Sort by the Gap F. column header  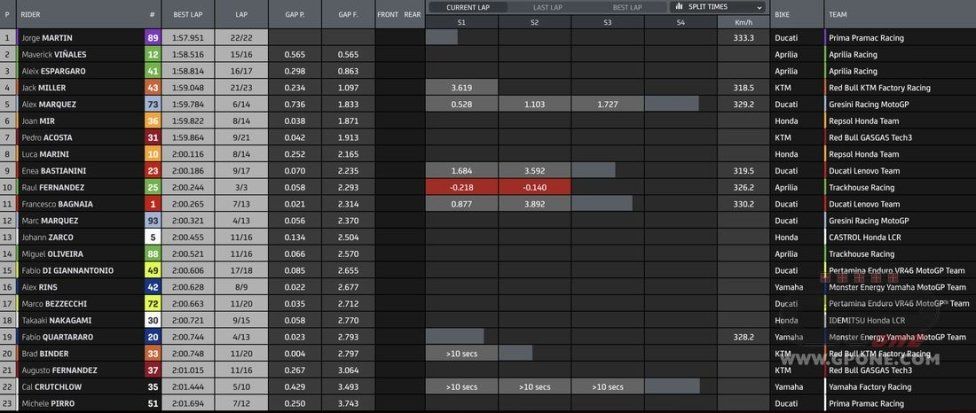[x=348, y=14]
